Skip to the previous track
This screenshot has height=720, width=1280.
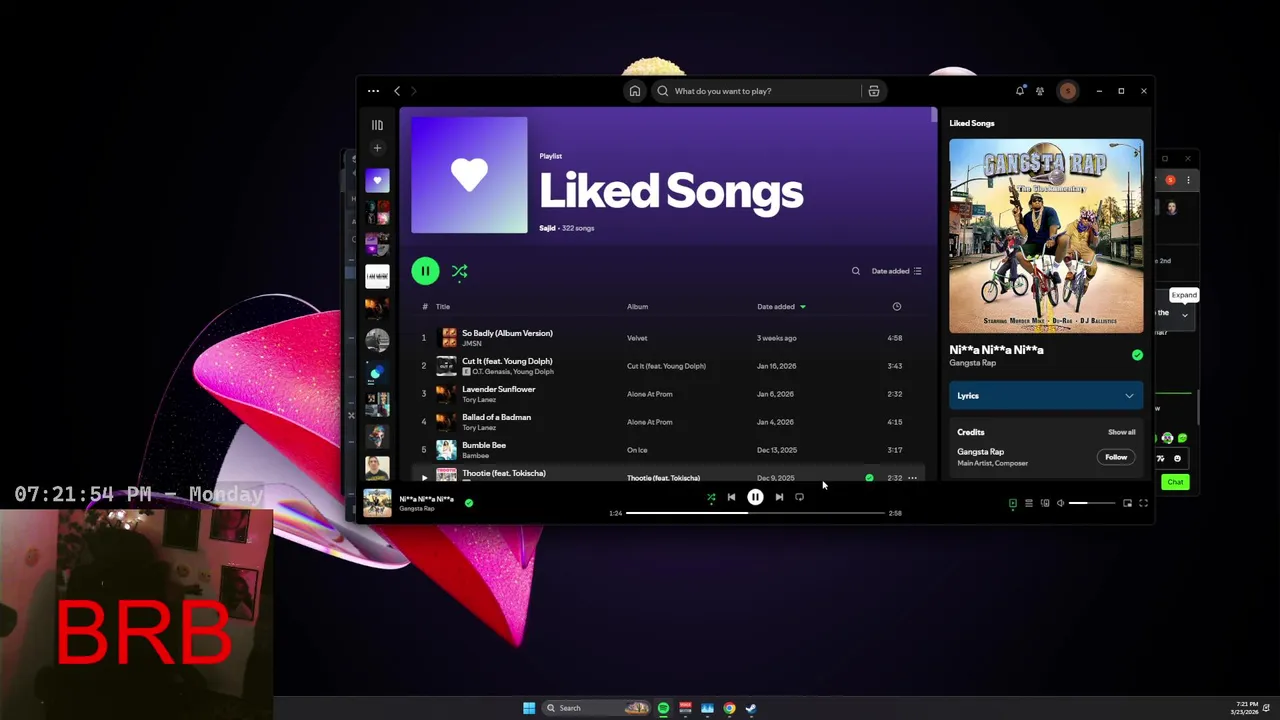[x=731, y=497]
